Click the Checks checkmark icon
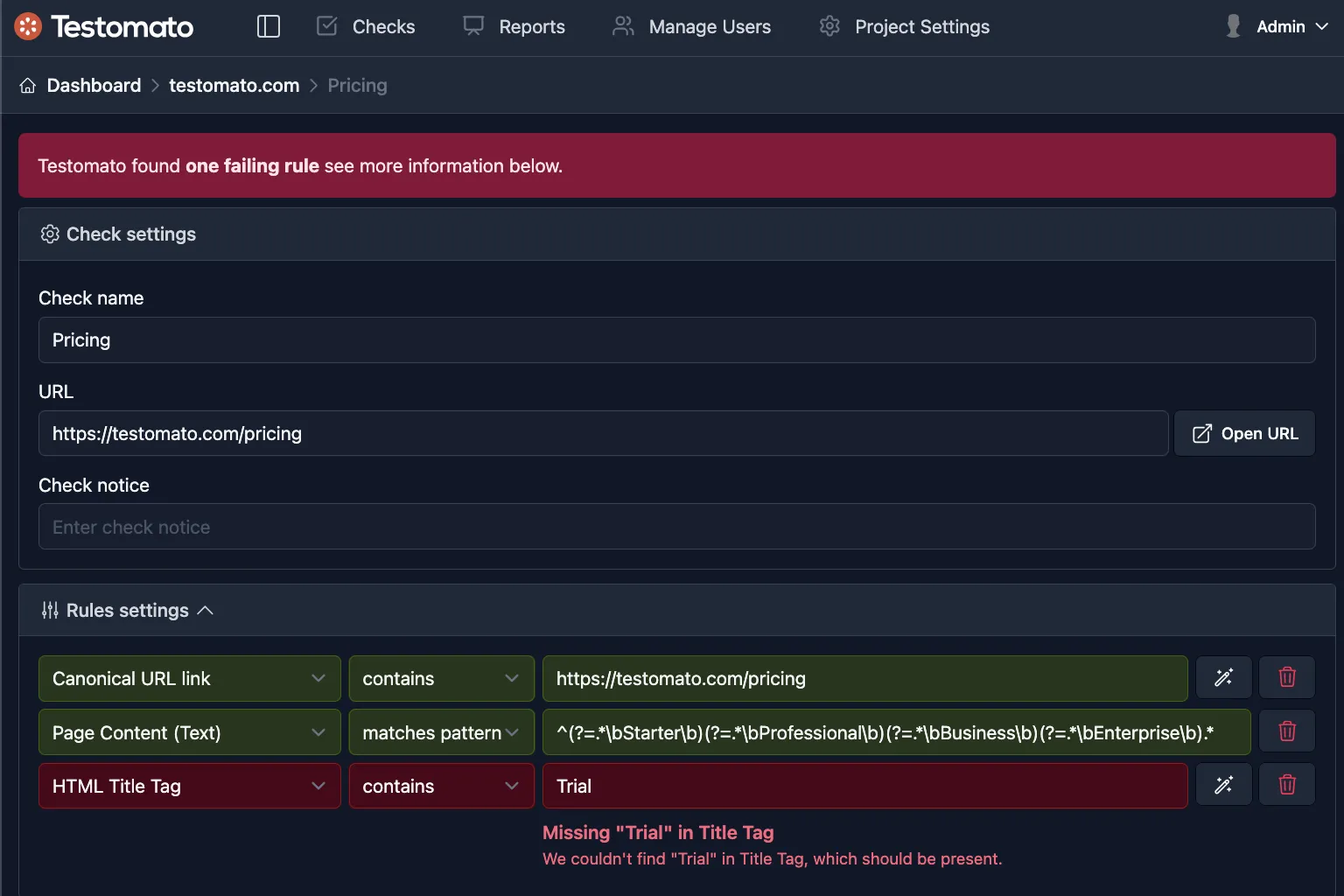 (325, 26)
